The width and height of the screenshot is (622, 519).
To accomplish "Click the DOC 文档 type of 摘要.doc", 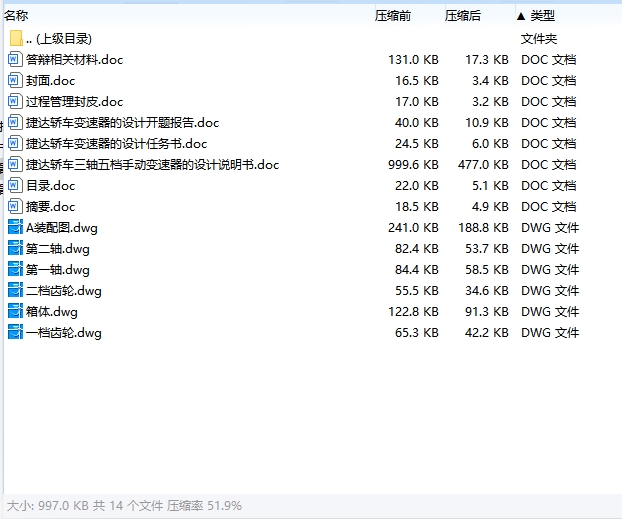I will click(x=548, y=207).
